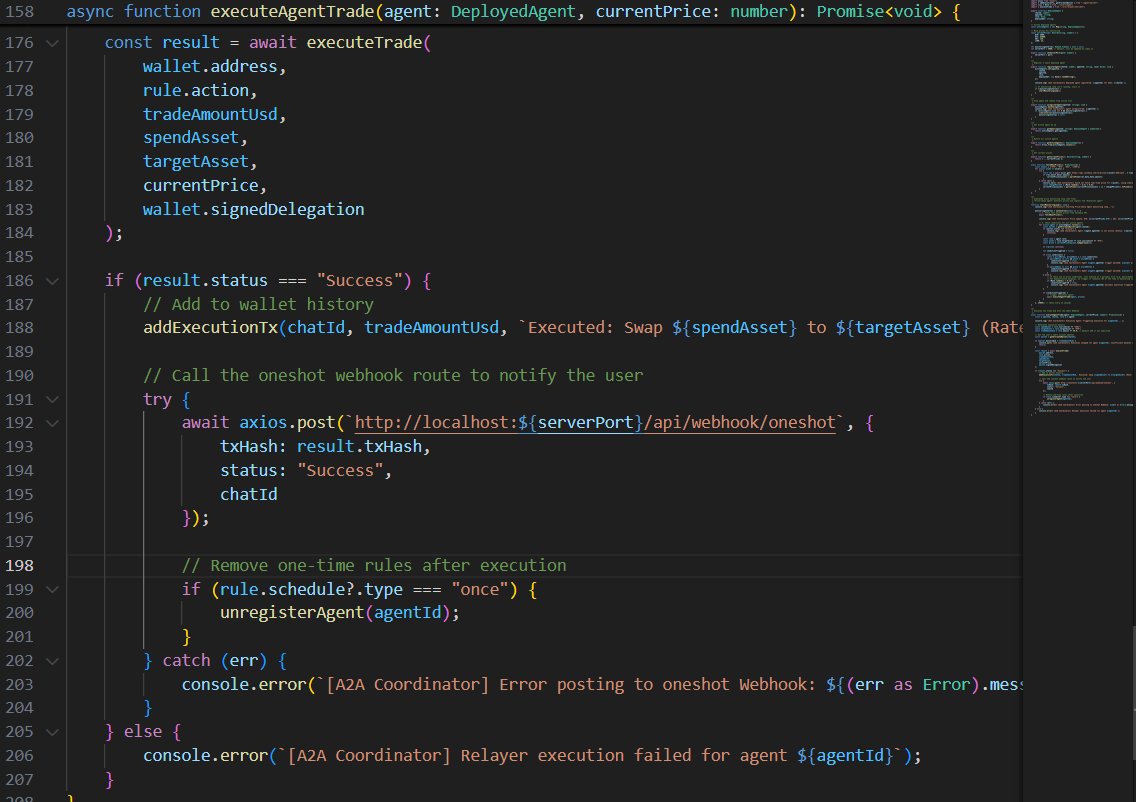Click 'Remove one-time rules after execution' comment
The height and width of the screenshot is (802, 1136).
pyautogui.click(x=374, y=565)
